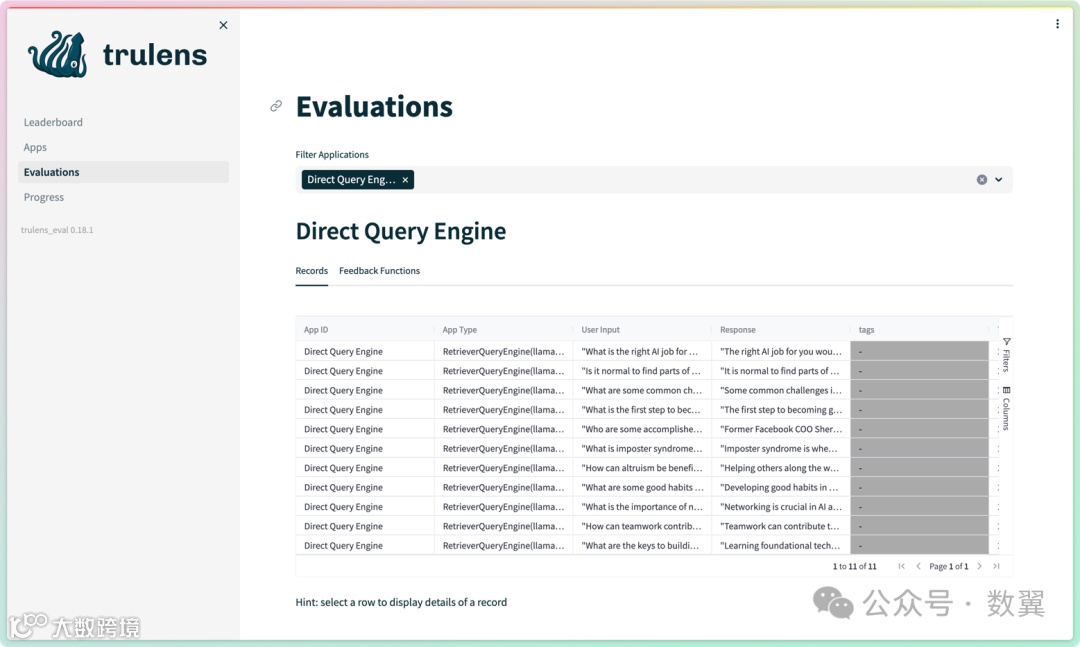1080x647 pixels.
Task: Click the trulens logo
Action: [x=117, y=54]
